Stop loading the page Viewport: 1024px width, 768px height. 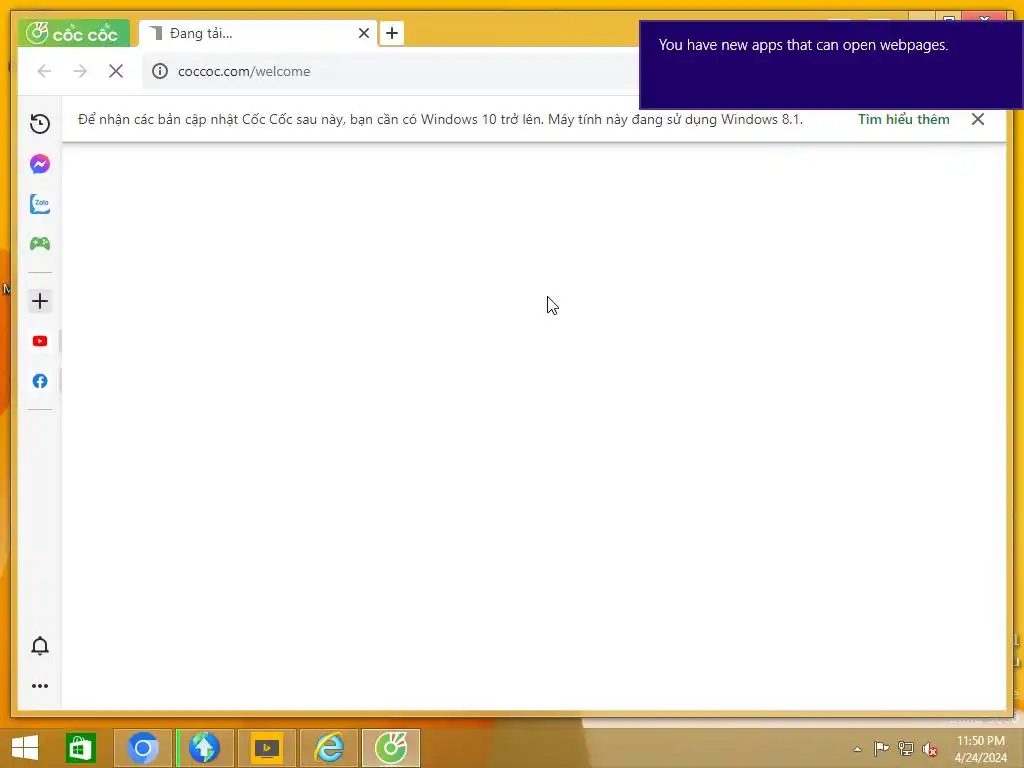[116, 71]
